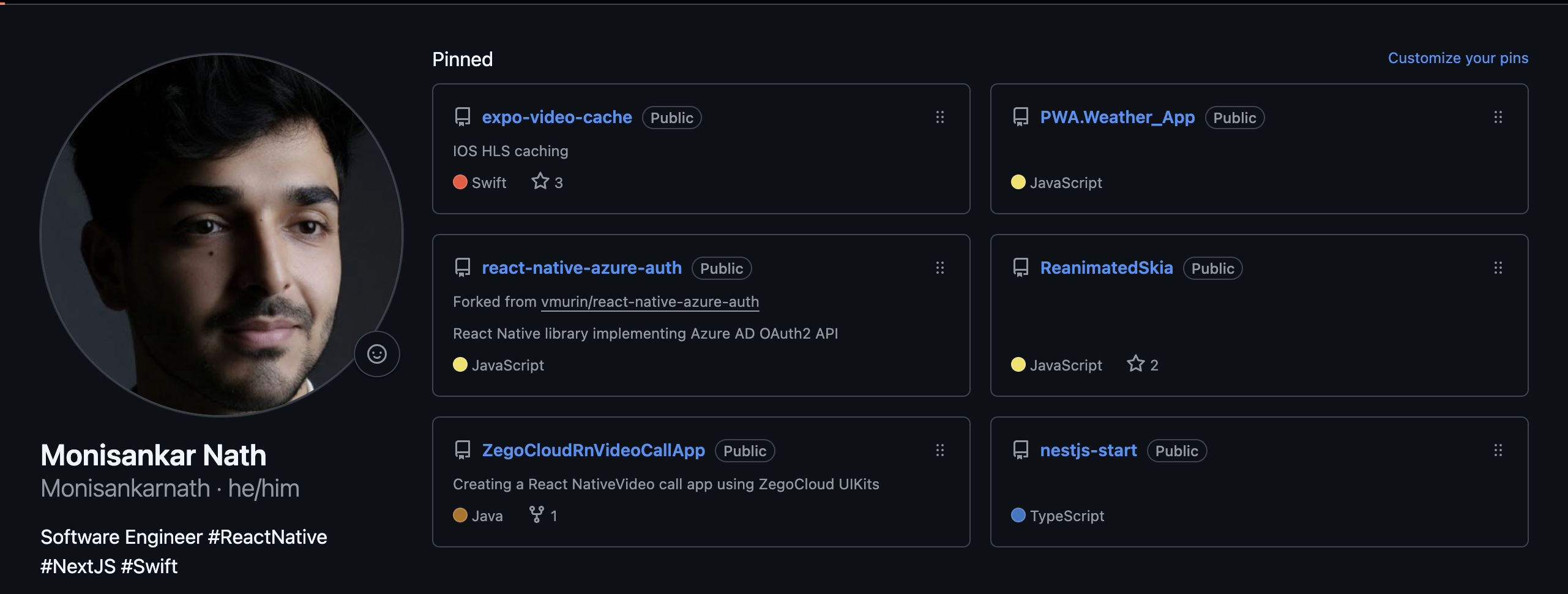Open the pin options grip on ZegoCloudRnVideoCallApp card
Viewport: 1568px width, 594px height.
[940, 450]
